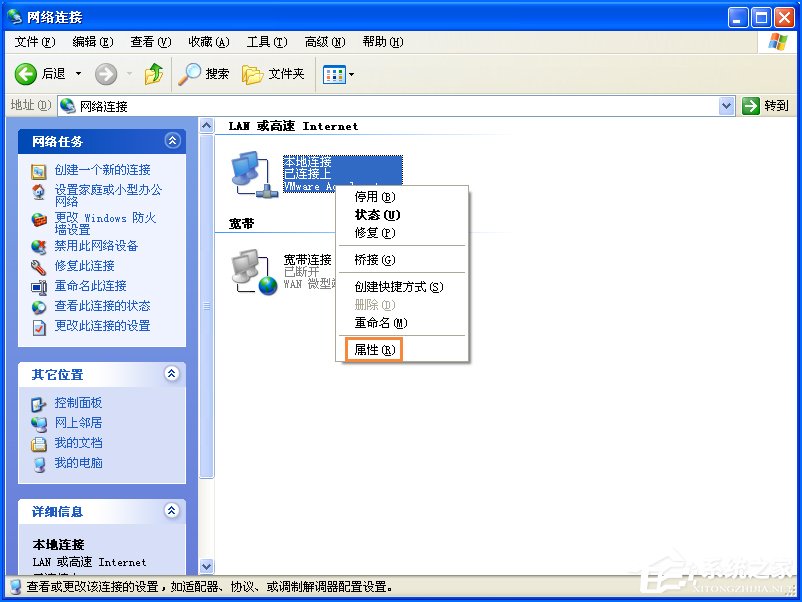
Task: Open the 高级(N) menu
Action: point(325,42)
